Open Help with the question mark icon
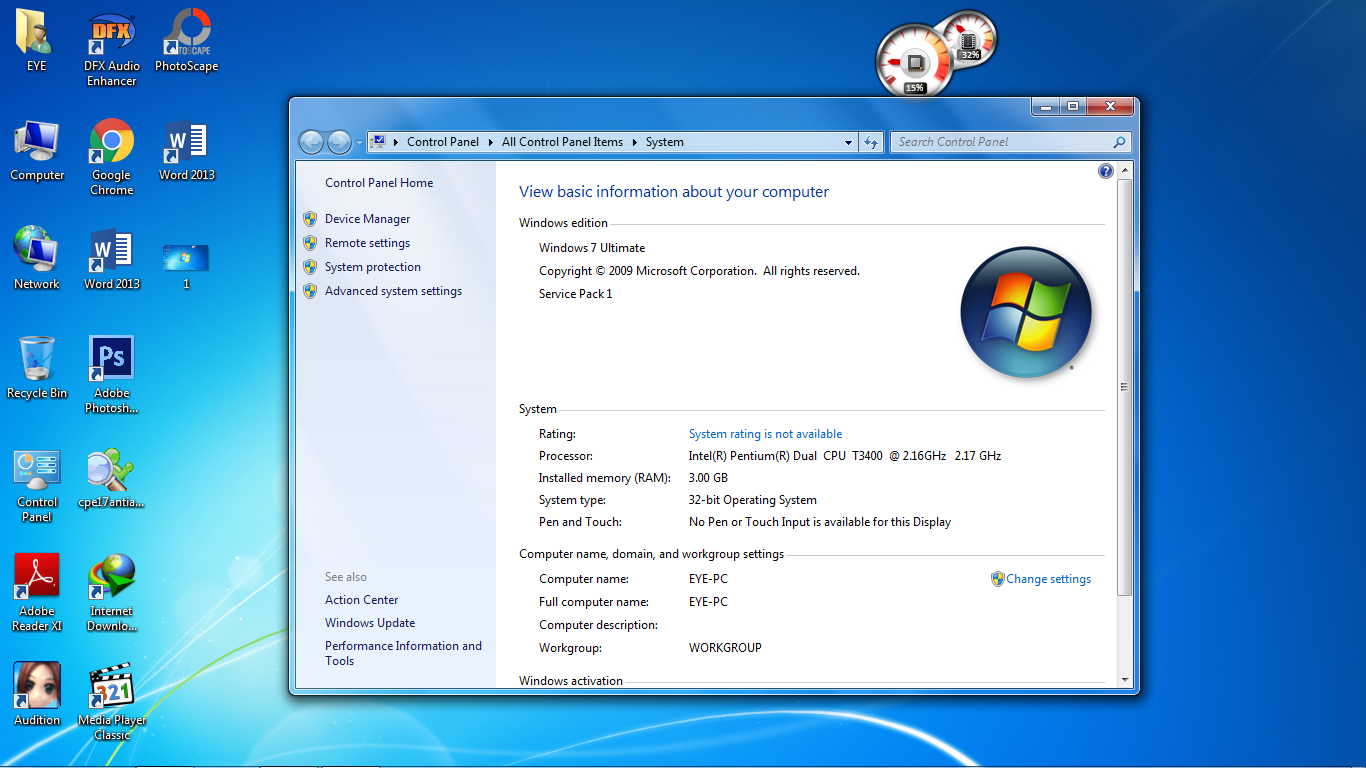This screenshot has height=768, width=1366. (1105, 171)
